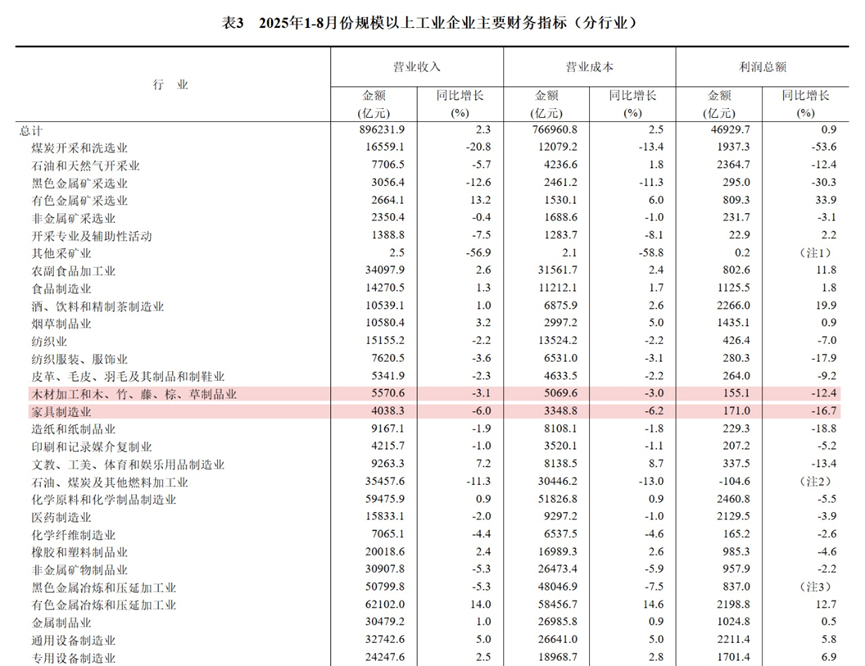Click the 烟草制品业 row label
Screen dimensions: 865x666
pos(66,323)
